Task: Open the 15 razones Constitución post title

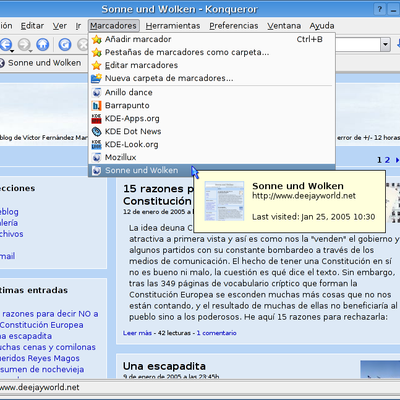Action: point(157,195)
